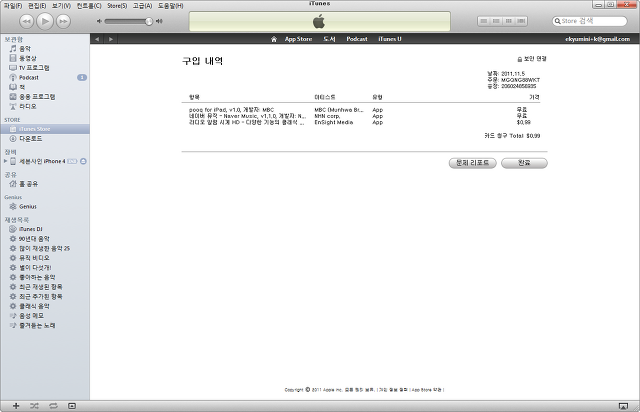Select Genius in the sidebar
640x412 pixels.
coord(45,207)
